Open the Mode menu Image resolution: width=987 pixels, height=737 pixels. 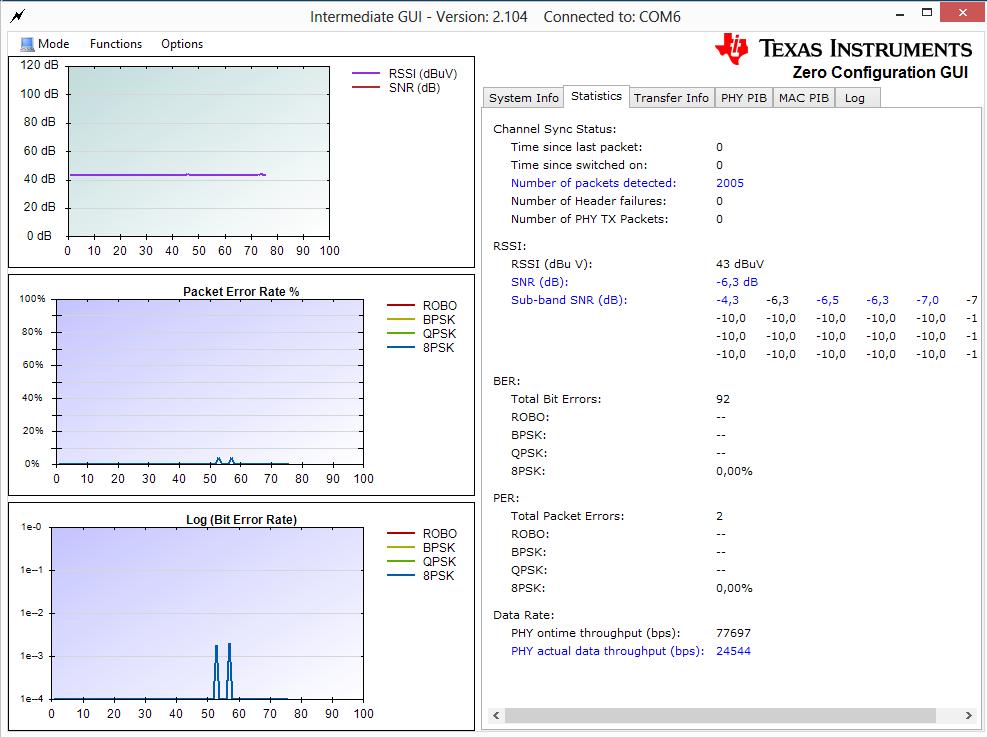(x=45, y=44)
